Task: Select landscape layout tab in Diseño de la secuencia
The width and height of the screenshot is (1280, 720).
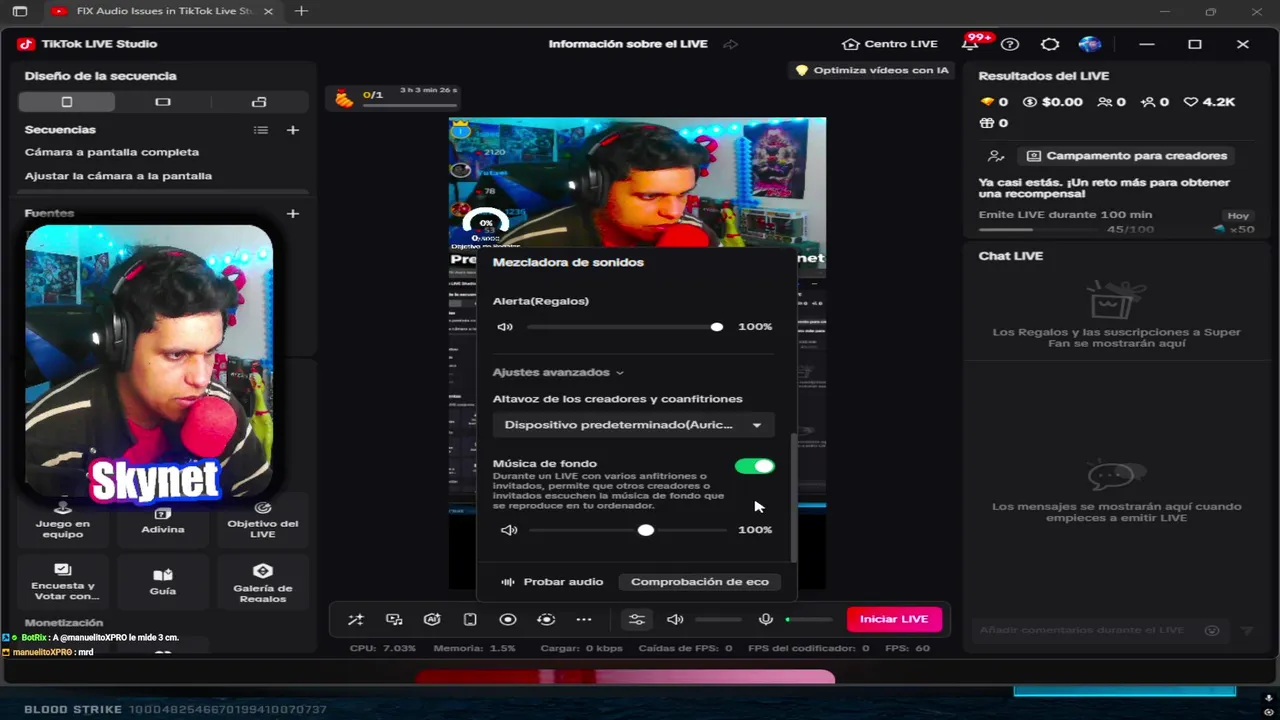Action: [x=163, y=102]
